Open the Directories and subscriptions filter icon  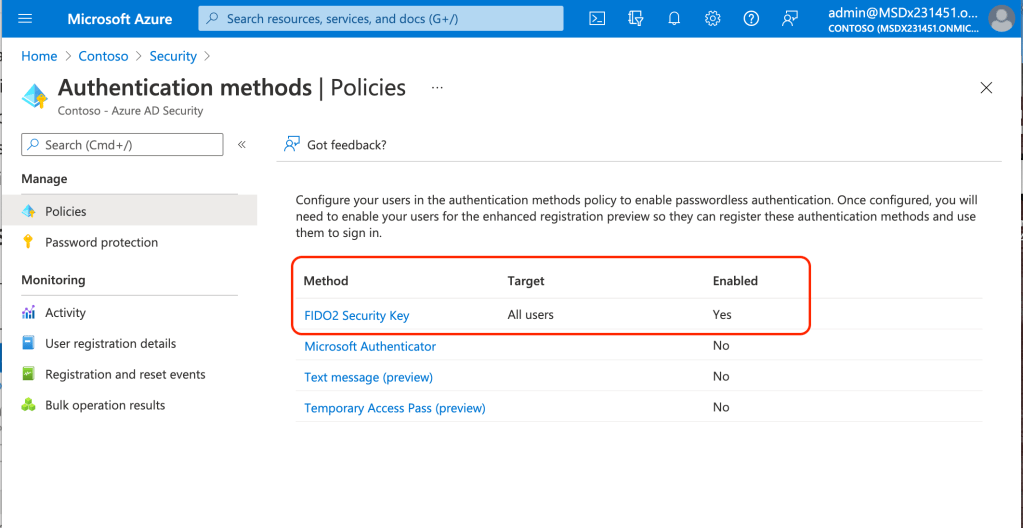tap(636, 18)
